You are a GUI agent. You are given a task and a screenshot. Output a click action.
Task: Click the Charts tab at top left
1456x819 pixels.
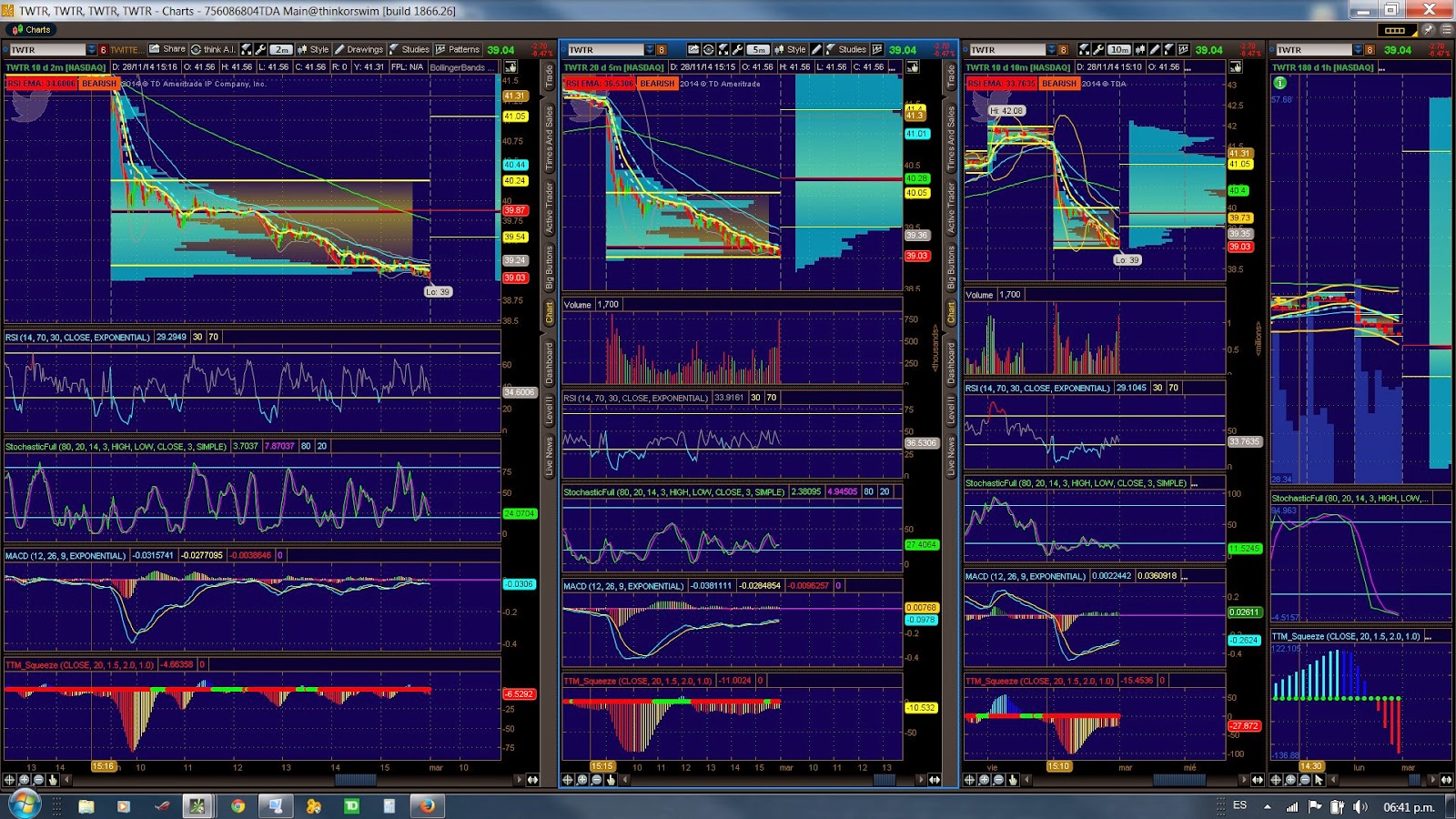32,29
